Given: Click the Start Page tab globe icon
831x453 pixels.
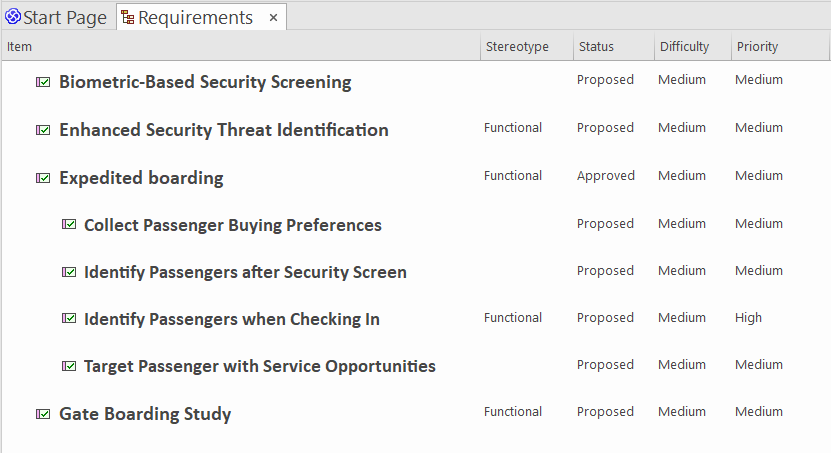Looking at the screenshot, I should pos(13,17).
